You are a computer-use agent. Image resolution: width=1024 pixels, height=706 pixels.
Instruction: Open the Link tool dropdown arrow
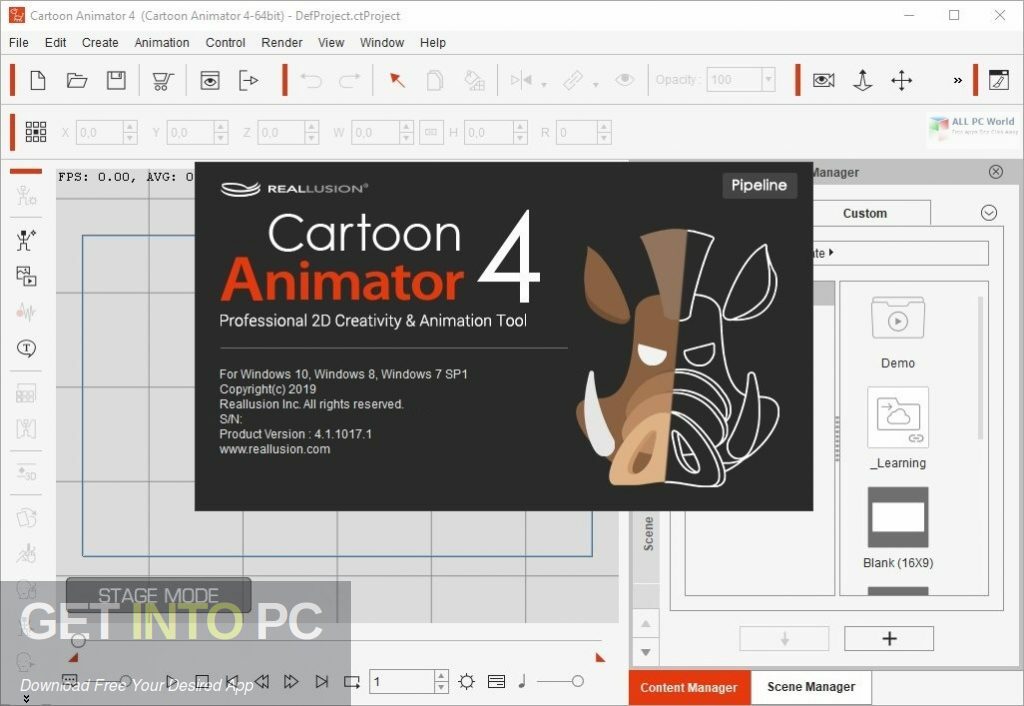click(x=595, y=85)
